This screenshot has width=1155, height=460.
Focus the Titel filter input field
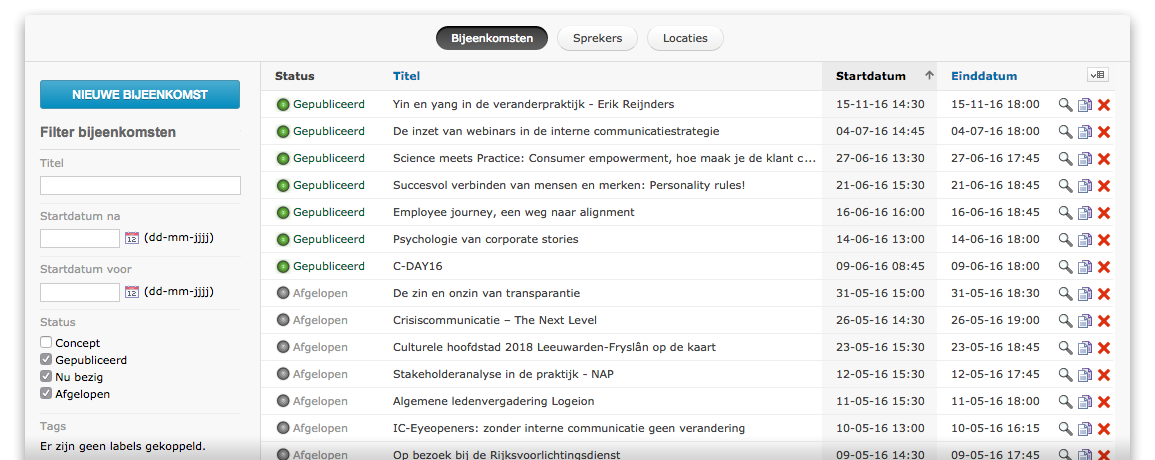[140, 185]
